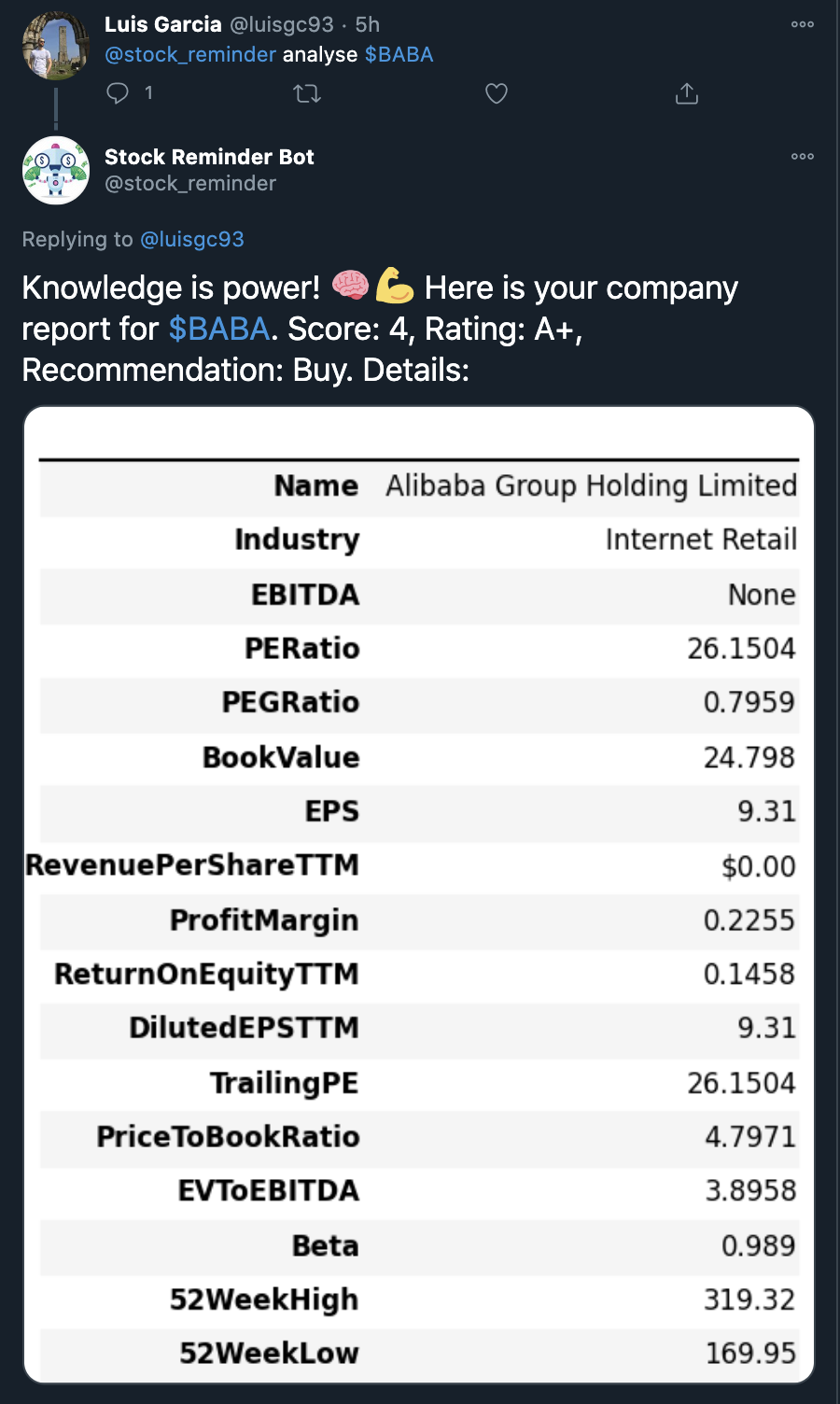
Task: Click the @luisgc93 handle beside Luis Garcia
Action: [x=282, y=24]
